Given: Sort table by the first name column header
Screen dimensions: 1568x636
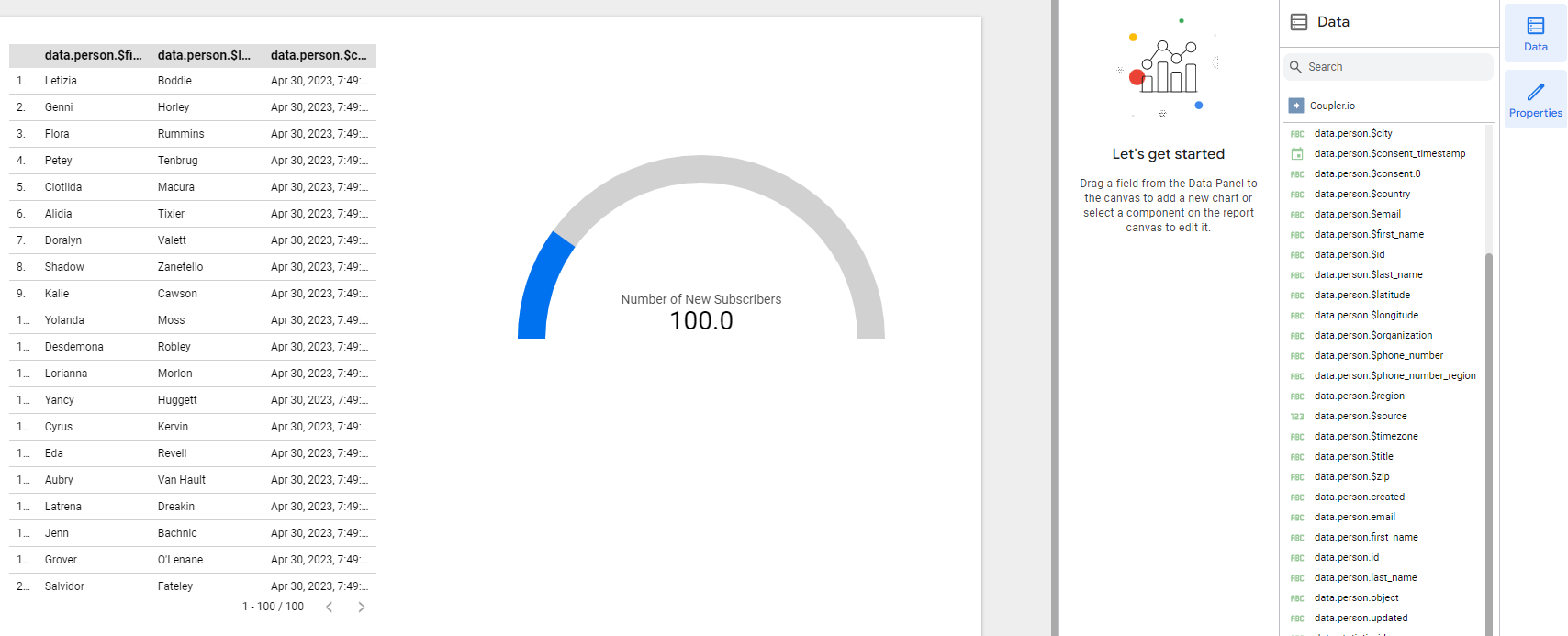Looking at the screenshot, I should coord(93,55).
